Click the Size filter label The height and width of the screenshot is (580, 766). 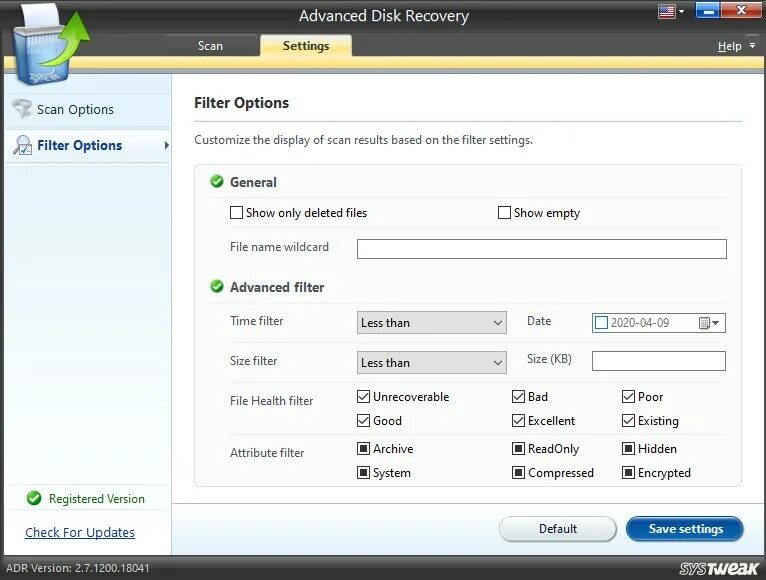pyautogui.click(x=254, y=361)
